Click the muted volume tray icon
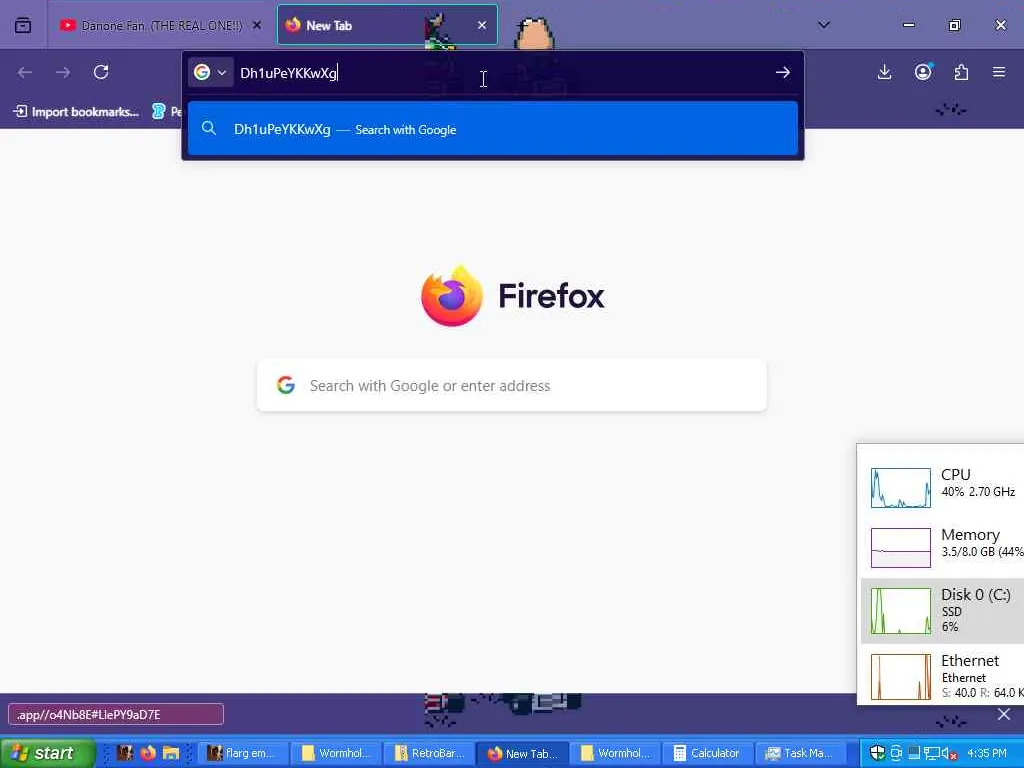This screenshot has width=1024, height=768. [x=949, y=753]
